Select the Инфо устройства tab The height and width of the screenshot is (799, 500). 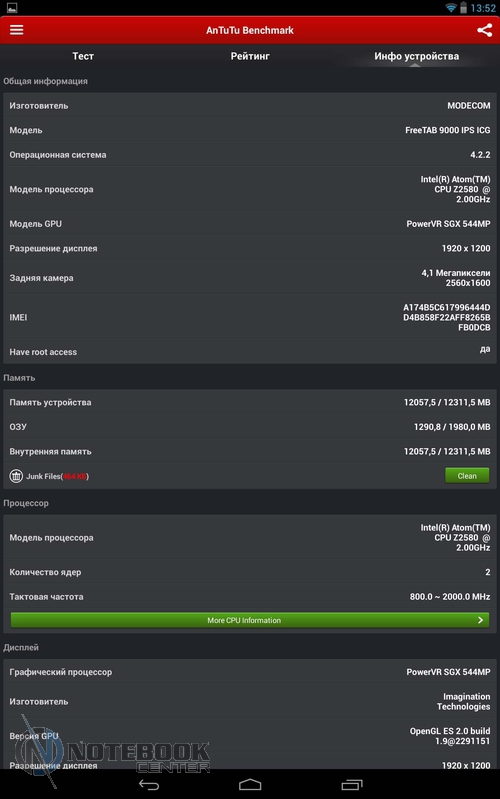pos(416,56)
